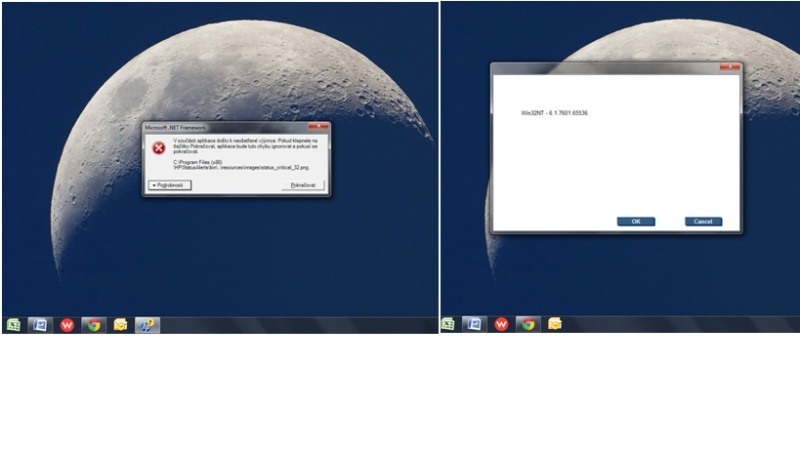Open Excel in taskbar below .NET error dialog

13,324
